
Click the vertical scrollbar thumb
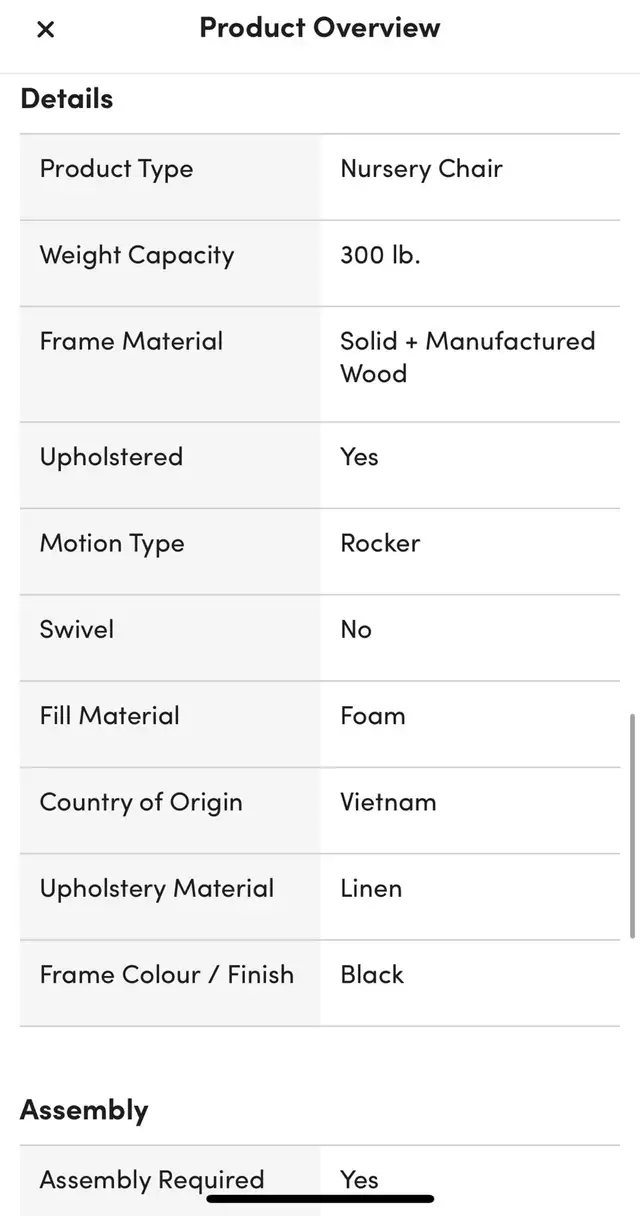click(632, 826)
